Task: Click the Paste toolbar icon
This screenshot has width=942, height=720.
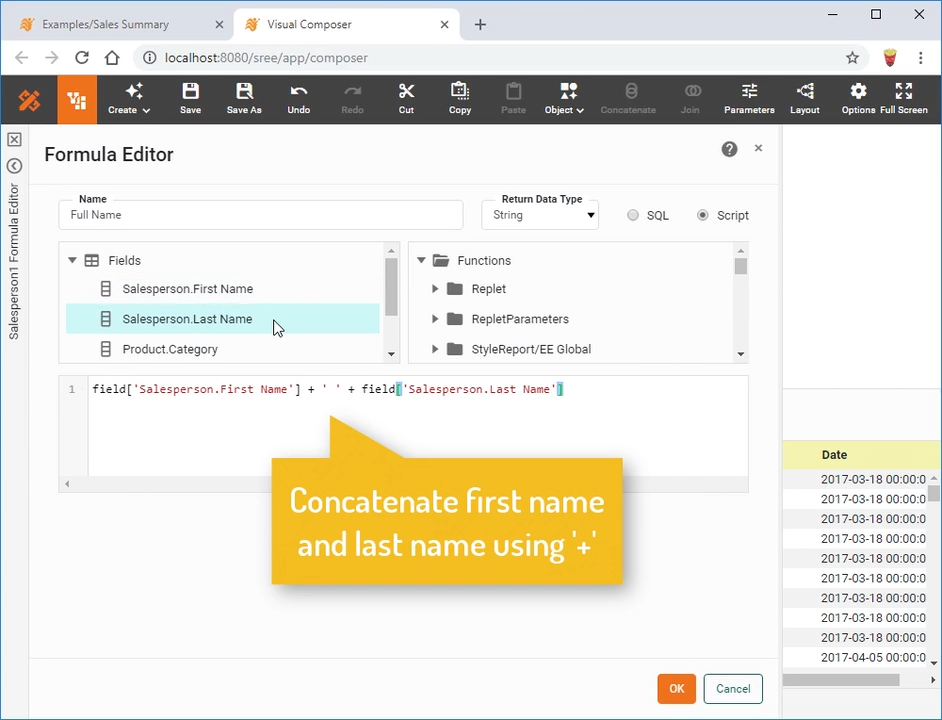Action: pyautogui.click(x=514, y=99)
